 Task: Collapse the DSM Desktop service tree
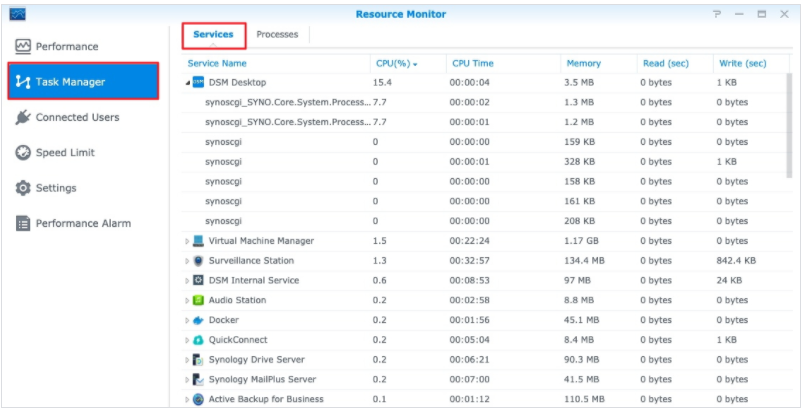click(x=187, y=82)
